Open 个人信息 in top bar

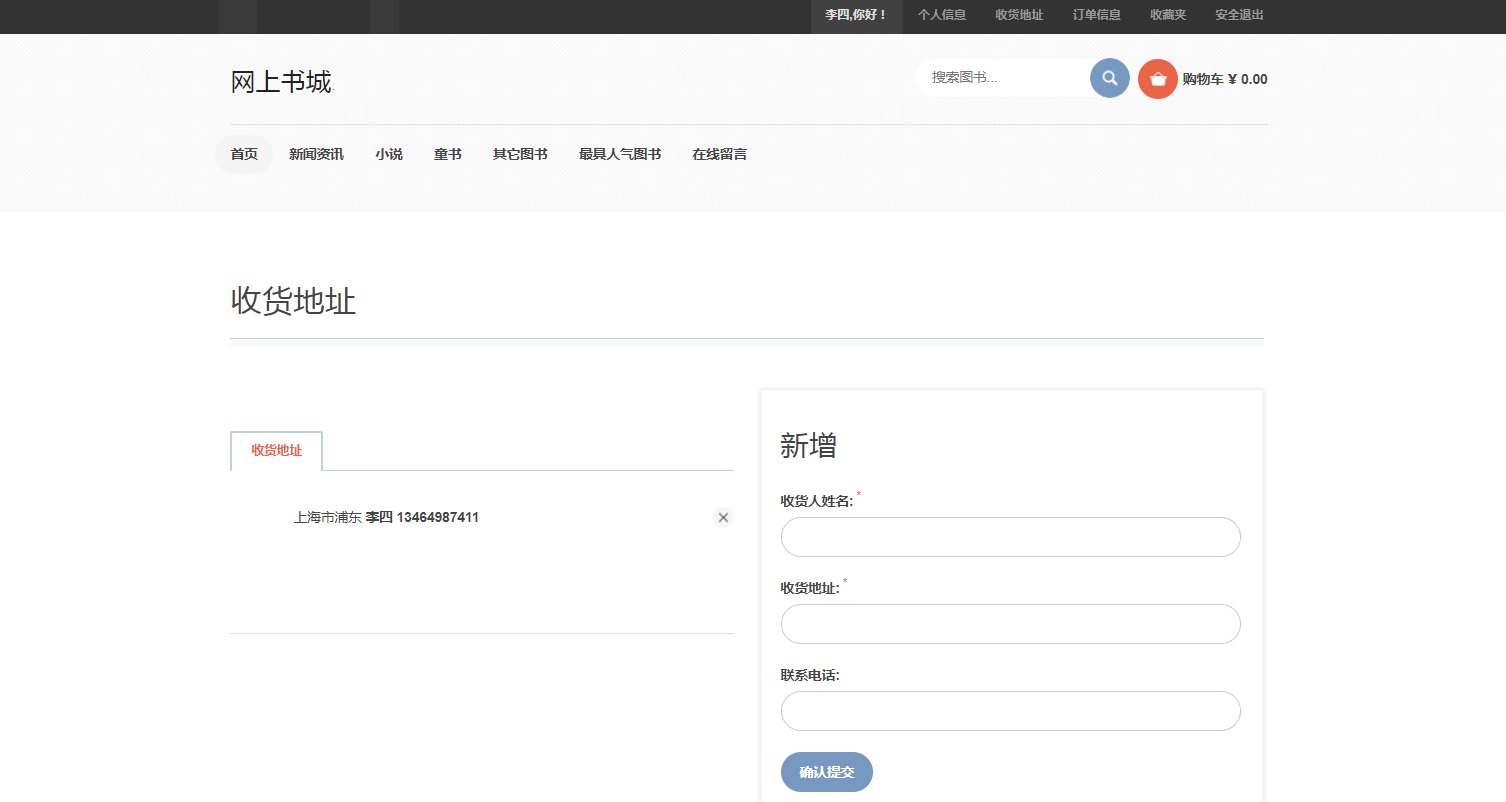[942, 15]
